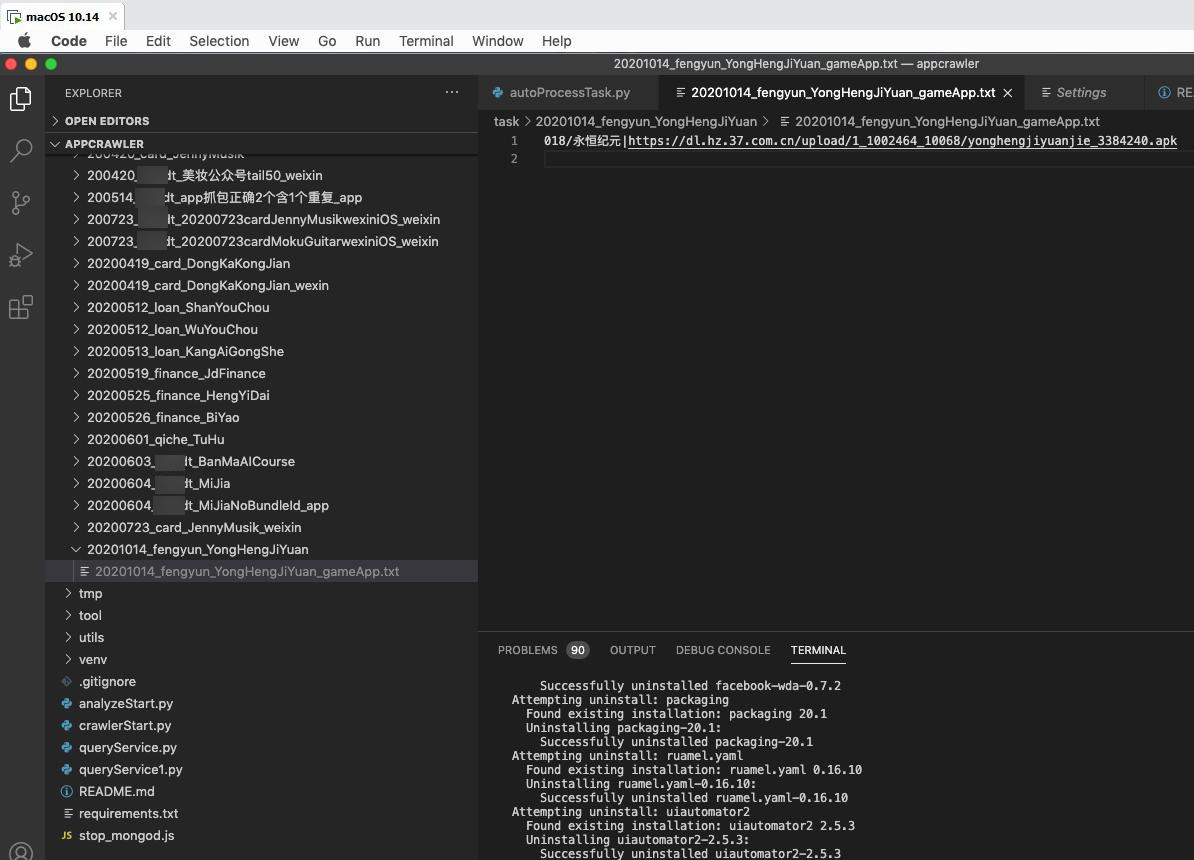Click the Explorer more actions ellipsis
The width and height of the screenshot is (1194, 860).
pyautogui.click(x=452, y=92)
